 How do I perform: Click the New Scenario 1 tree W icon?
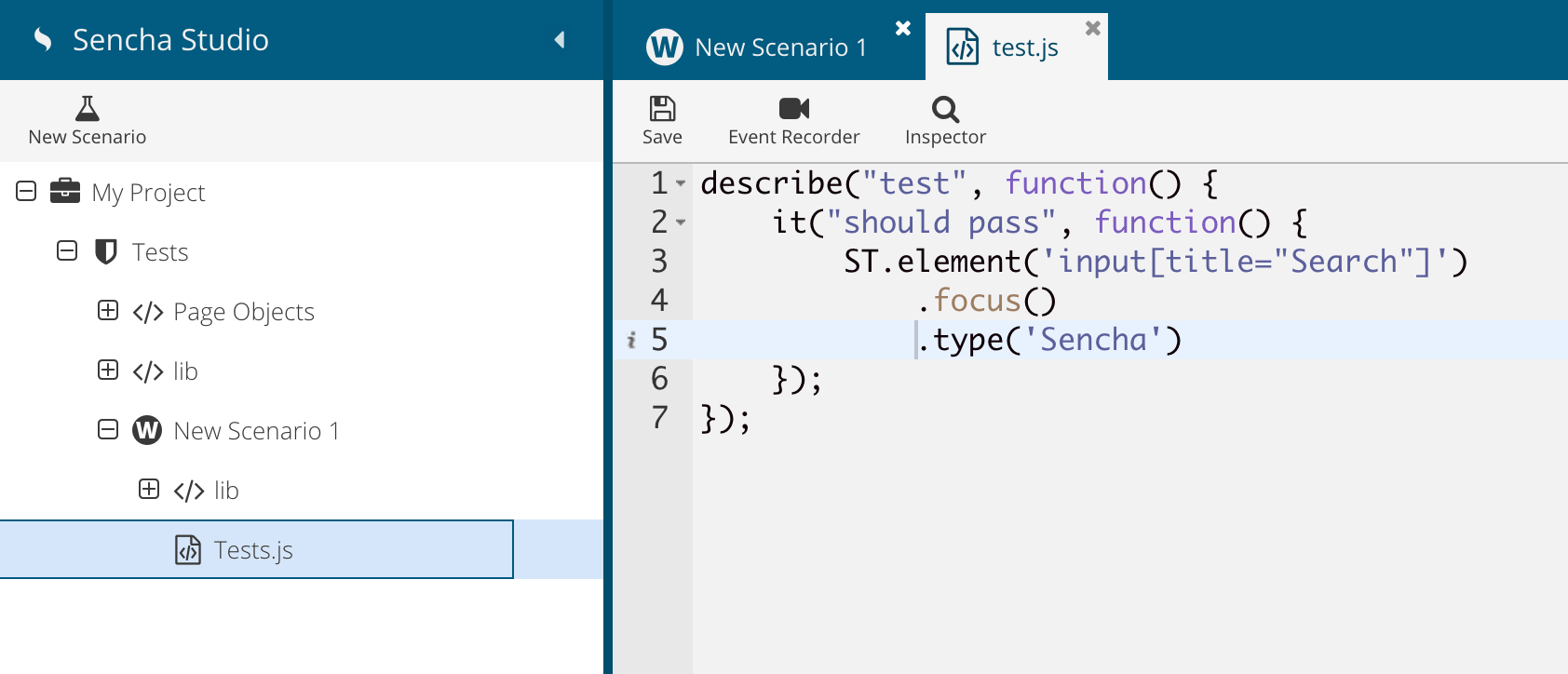coord(147,430)
